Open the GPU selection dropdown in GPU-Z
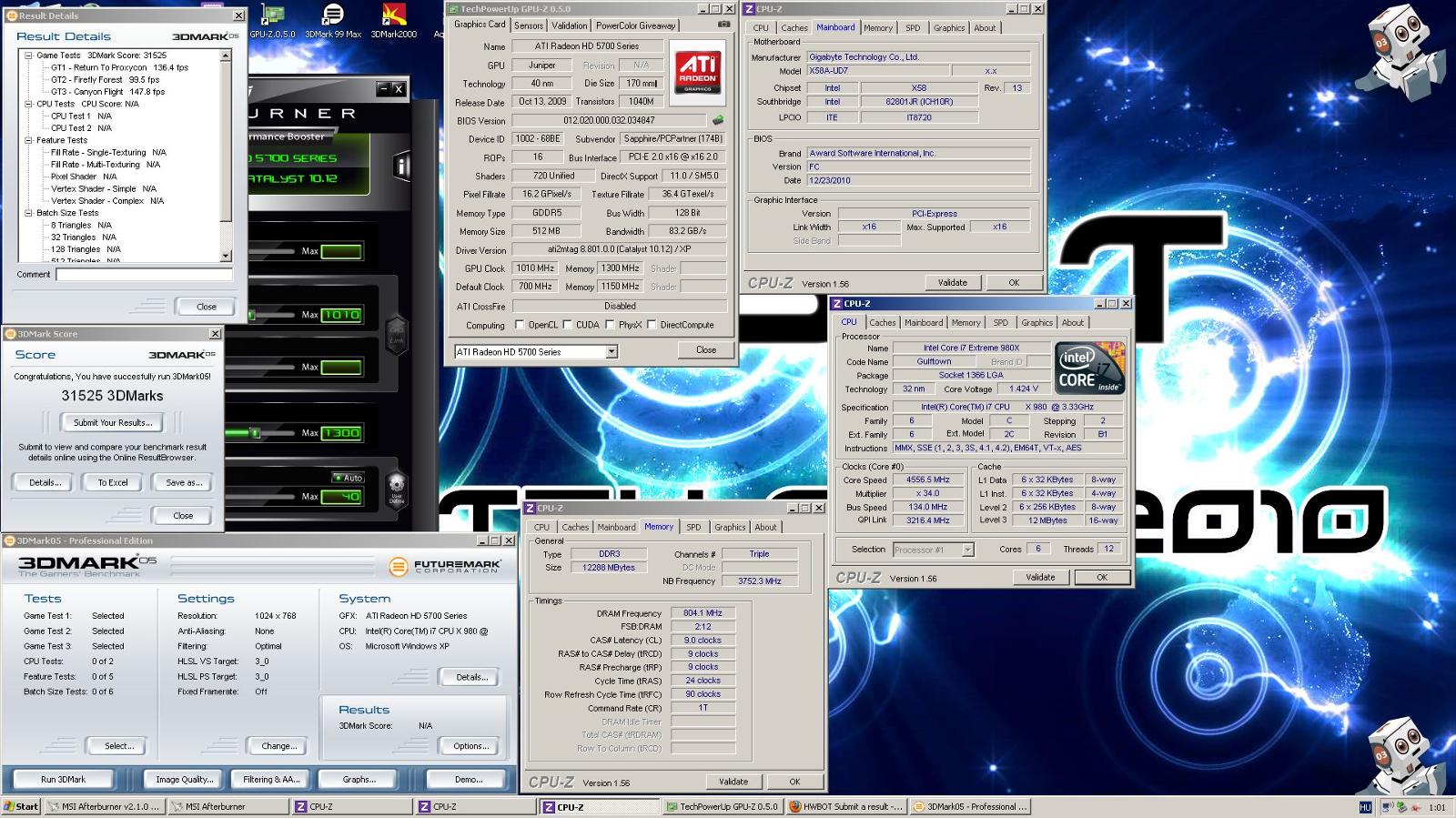Image resolution: width=1456 pixels, height=818 pixels. (x=612, y=352)
